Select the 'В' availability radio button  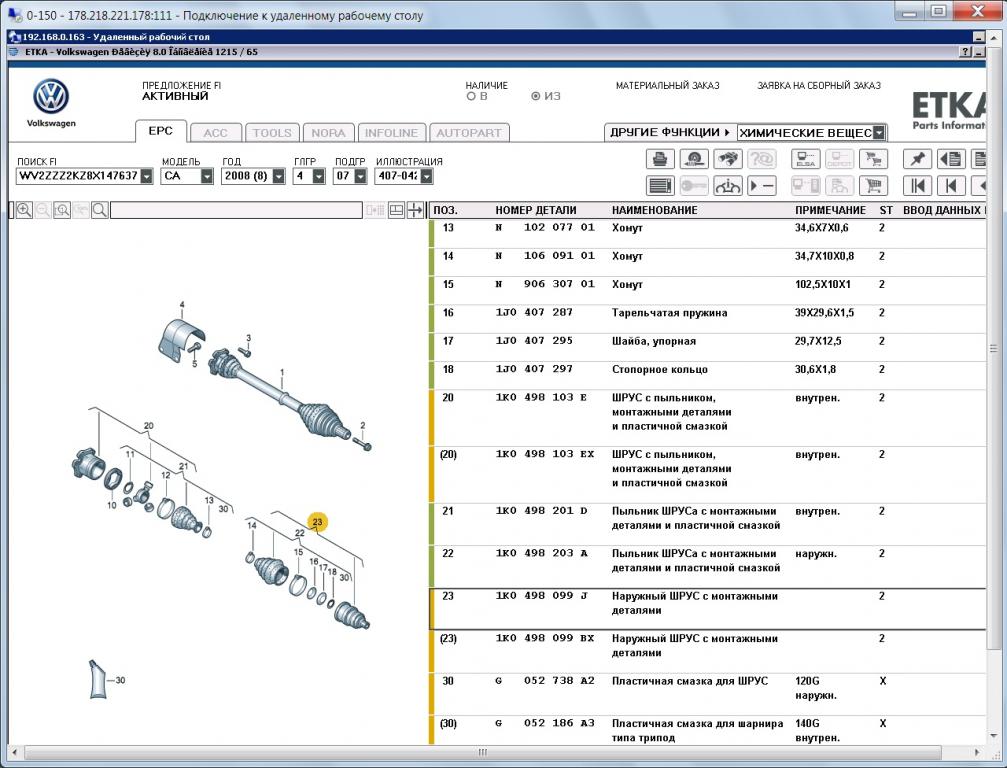coord(471,96)
